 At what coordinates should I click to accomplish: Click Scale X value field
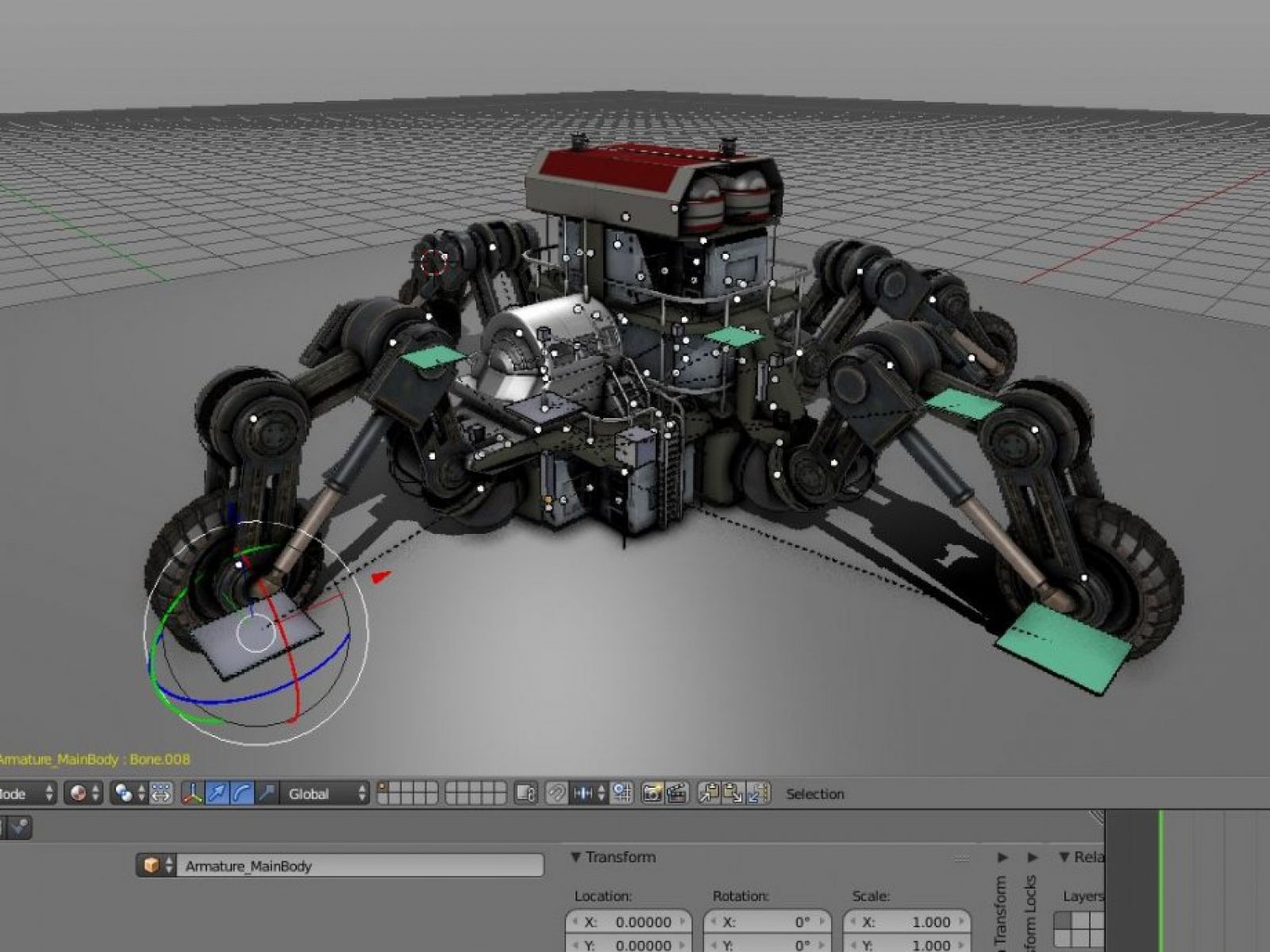(x=907, y=922)
